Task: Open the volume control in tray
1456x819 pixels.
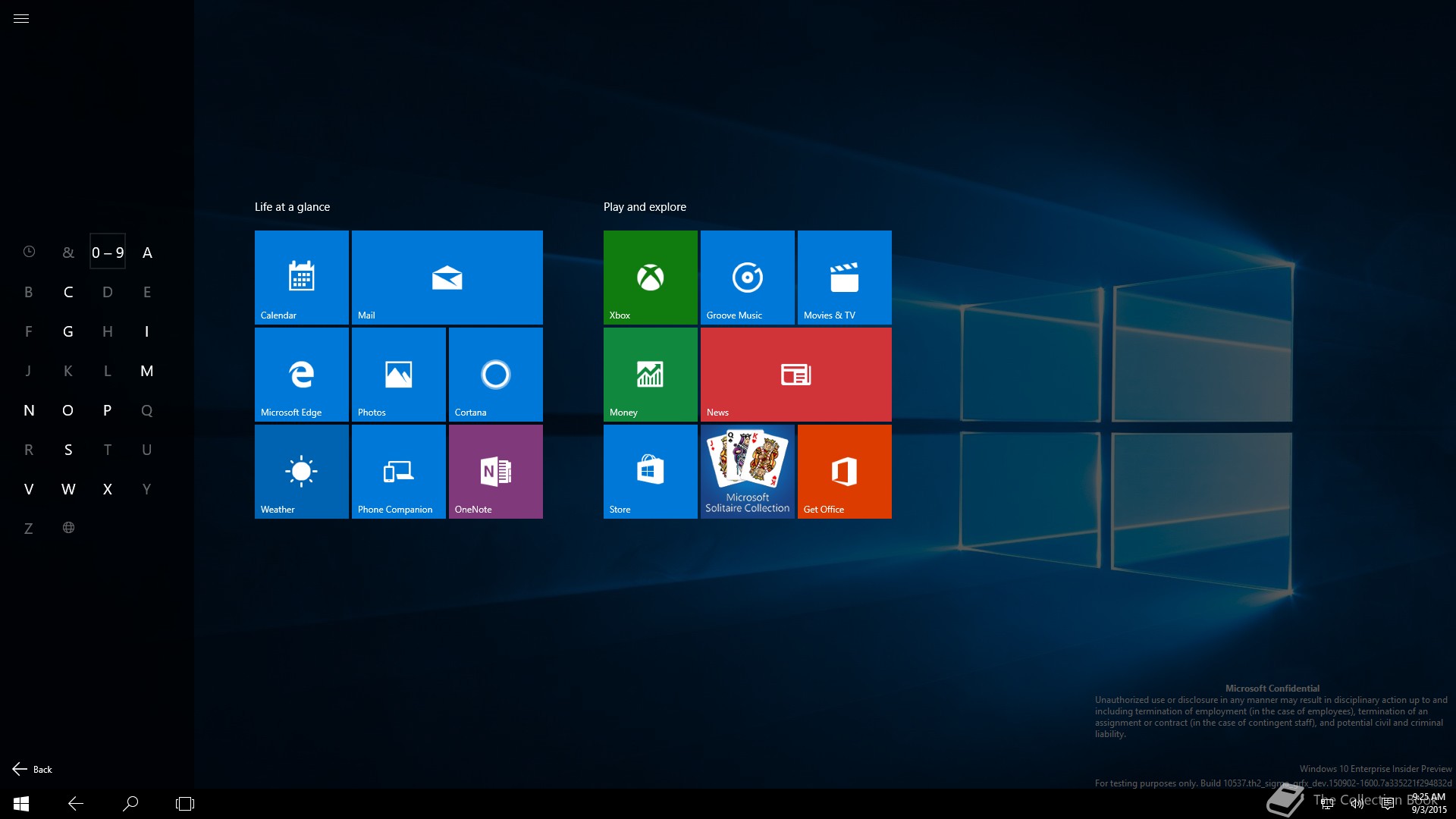Action: click(x=1357, y=804)
